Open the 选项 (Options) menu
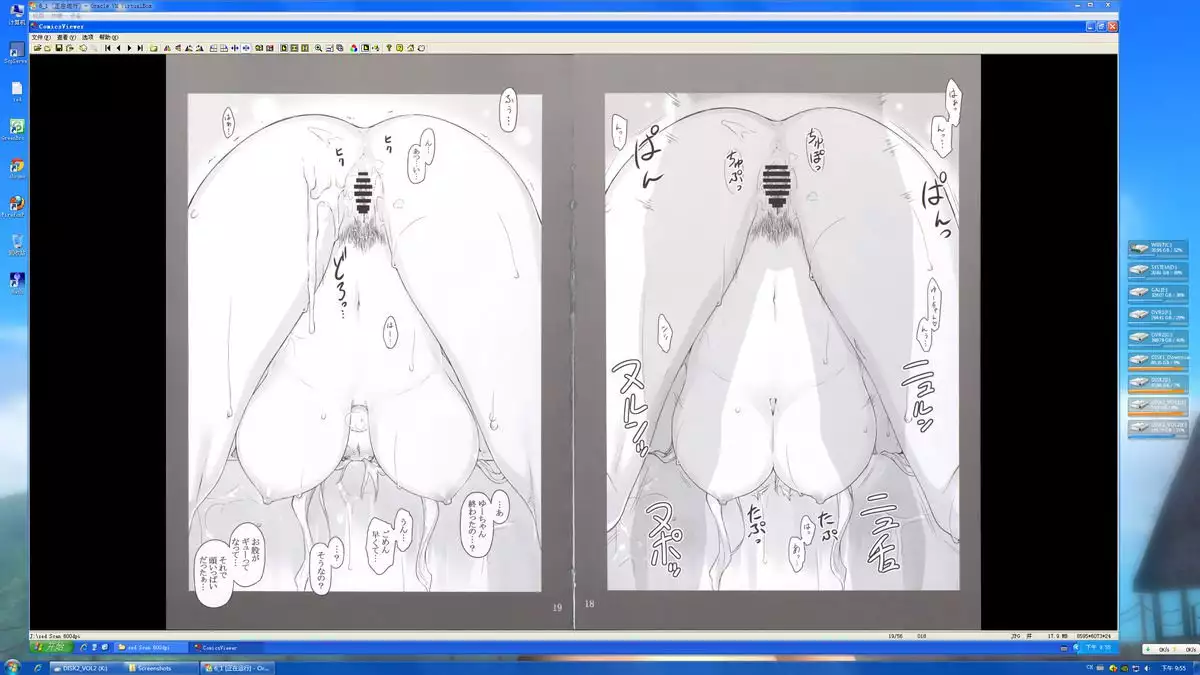Viewport: 1200px width, 675px height. coord(87,37)
